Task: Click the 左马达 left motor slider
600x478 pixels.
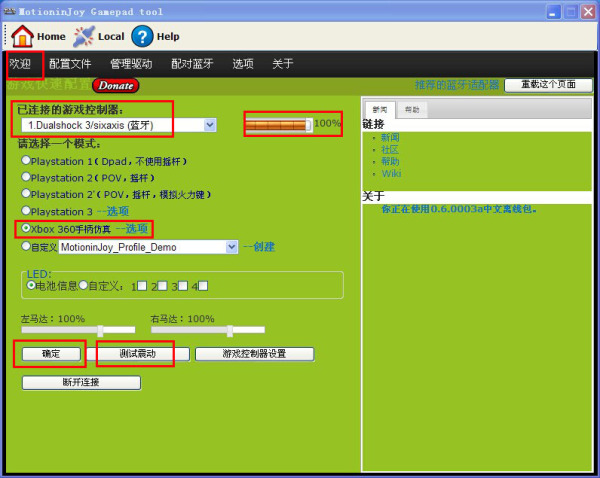Action: tap(100, 330)
